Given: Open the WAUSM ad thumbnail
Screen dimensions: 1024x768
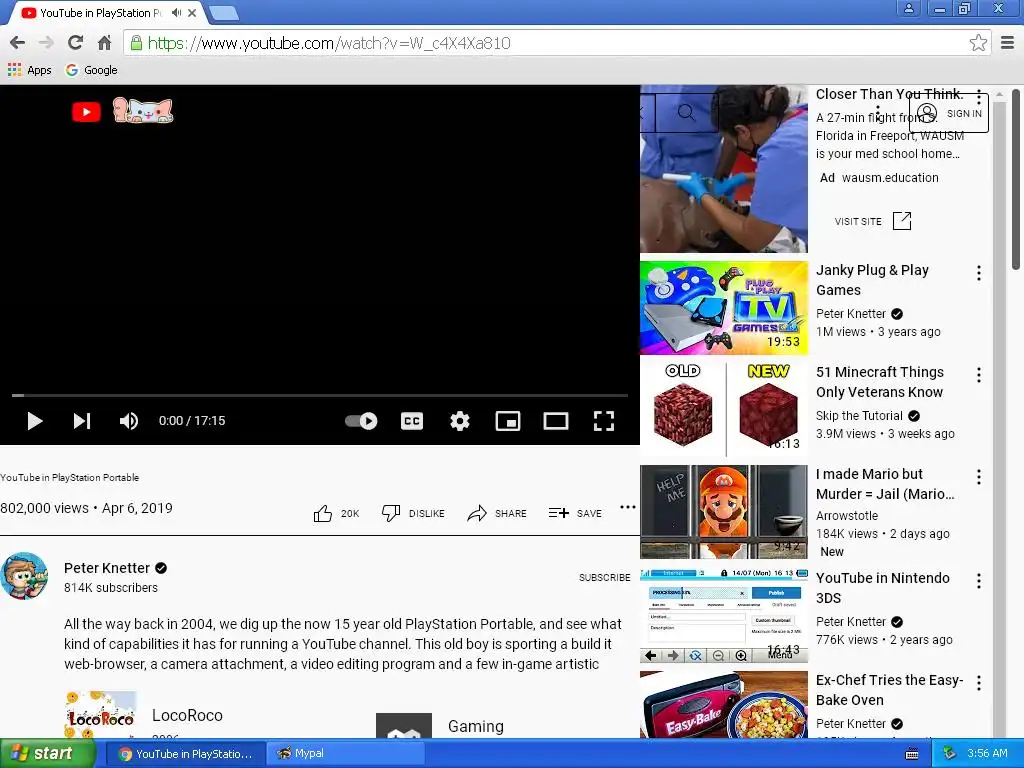Looking at the screenshot, I should click(x=724, y=168).
